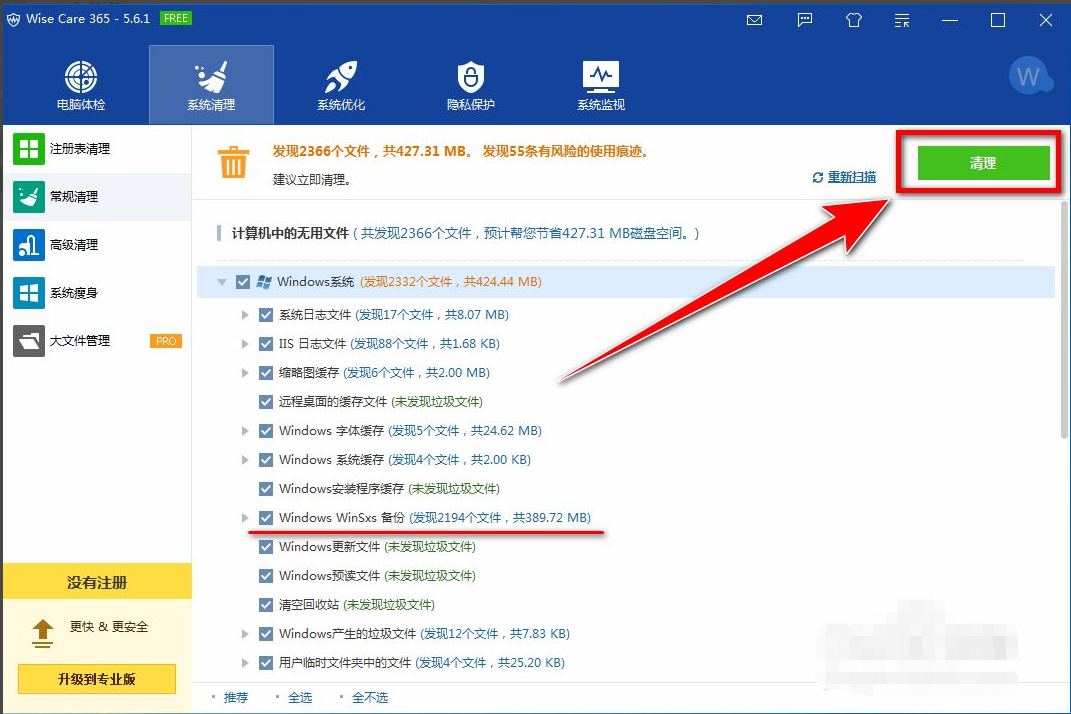
Task: Click the green 清理 button
Action: [983, 162]
